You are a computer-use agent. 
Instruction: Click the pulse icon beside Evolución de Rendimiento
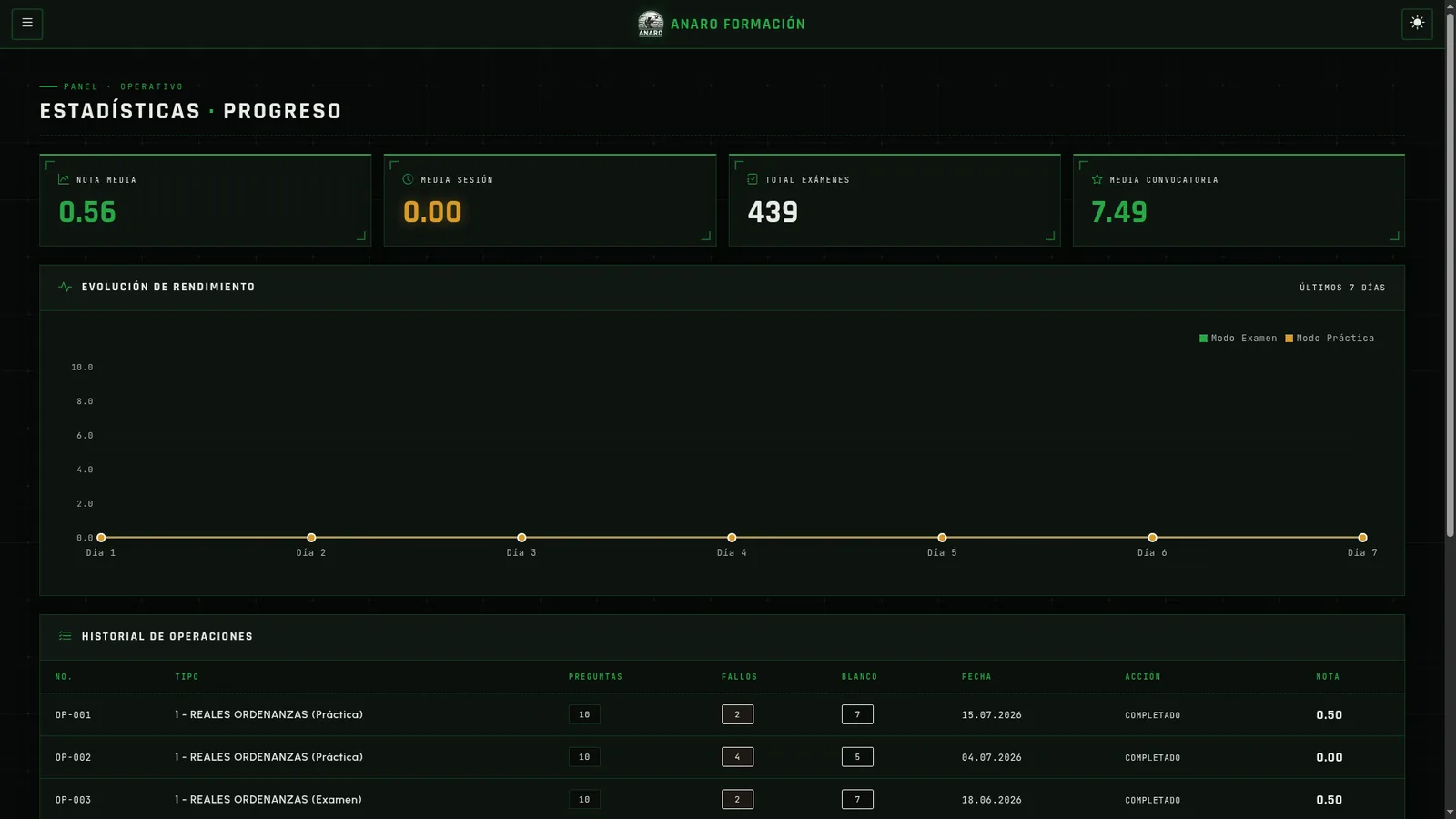click(x=65, y=287)
